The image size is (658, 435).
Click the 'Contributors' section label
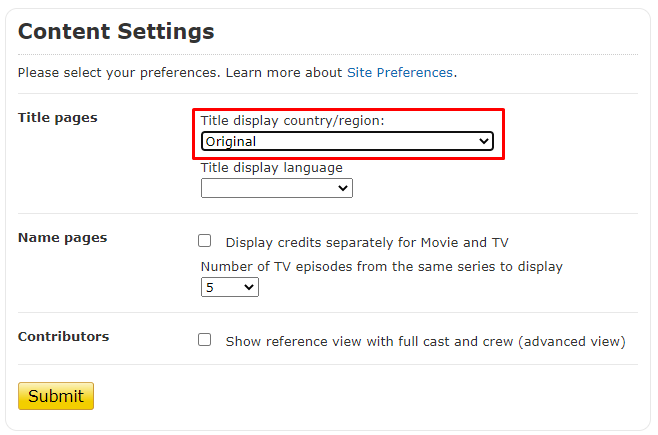[63, 337]
